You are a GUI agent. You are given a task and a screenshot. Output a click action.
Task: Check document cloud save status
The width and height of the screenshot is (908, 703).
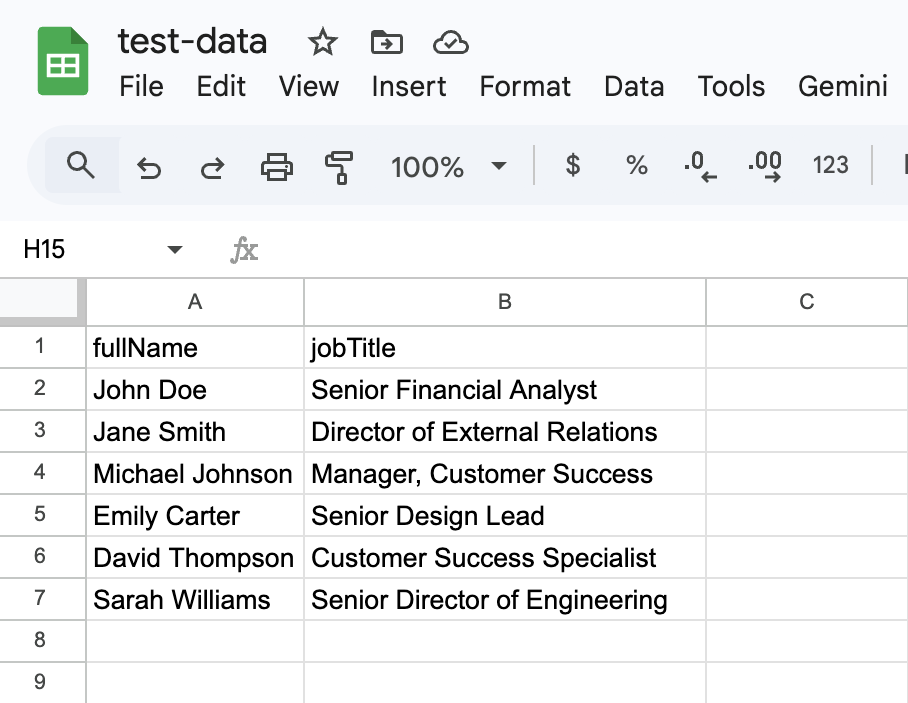[450, 42]
